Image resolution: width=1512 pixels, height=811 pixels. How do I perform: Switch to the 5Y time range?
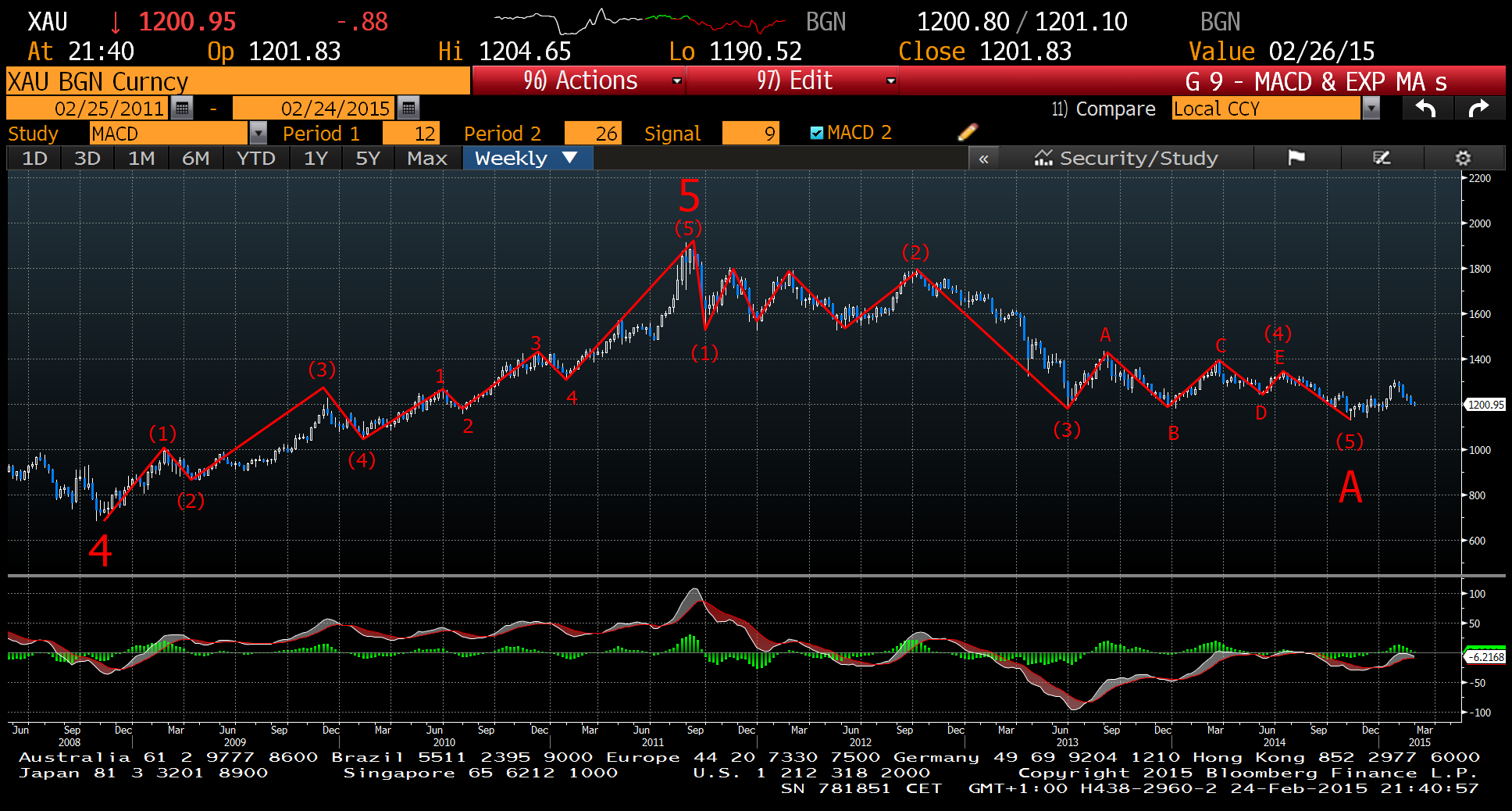tap(367, 158)
